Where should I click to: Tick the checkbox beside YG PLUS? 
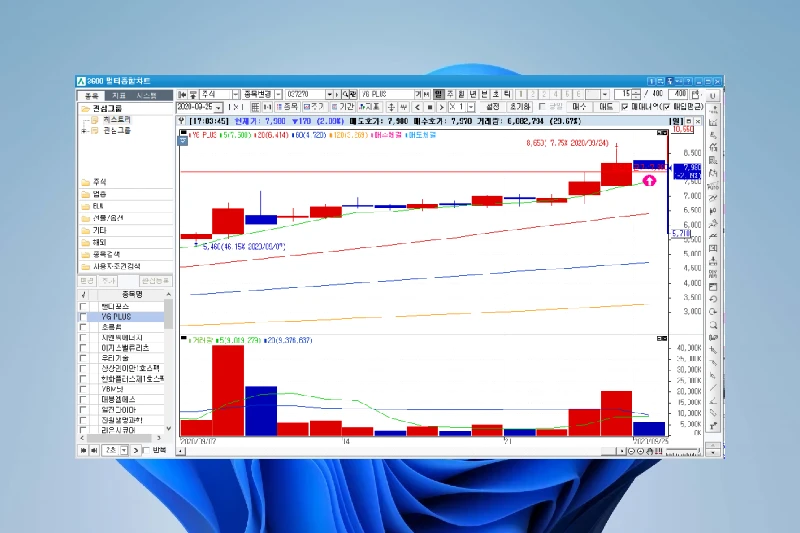(x=84, y=317)
